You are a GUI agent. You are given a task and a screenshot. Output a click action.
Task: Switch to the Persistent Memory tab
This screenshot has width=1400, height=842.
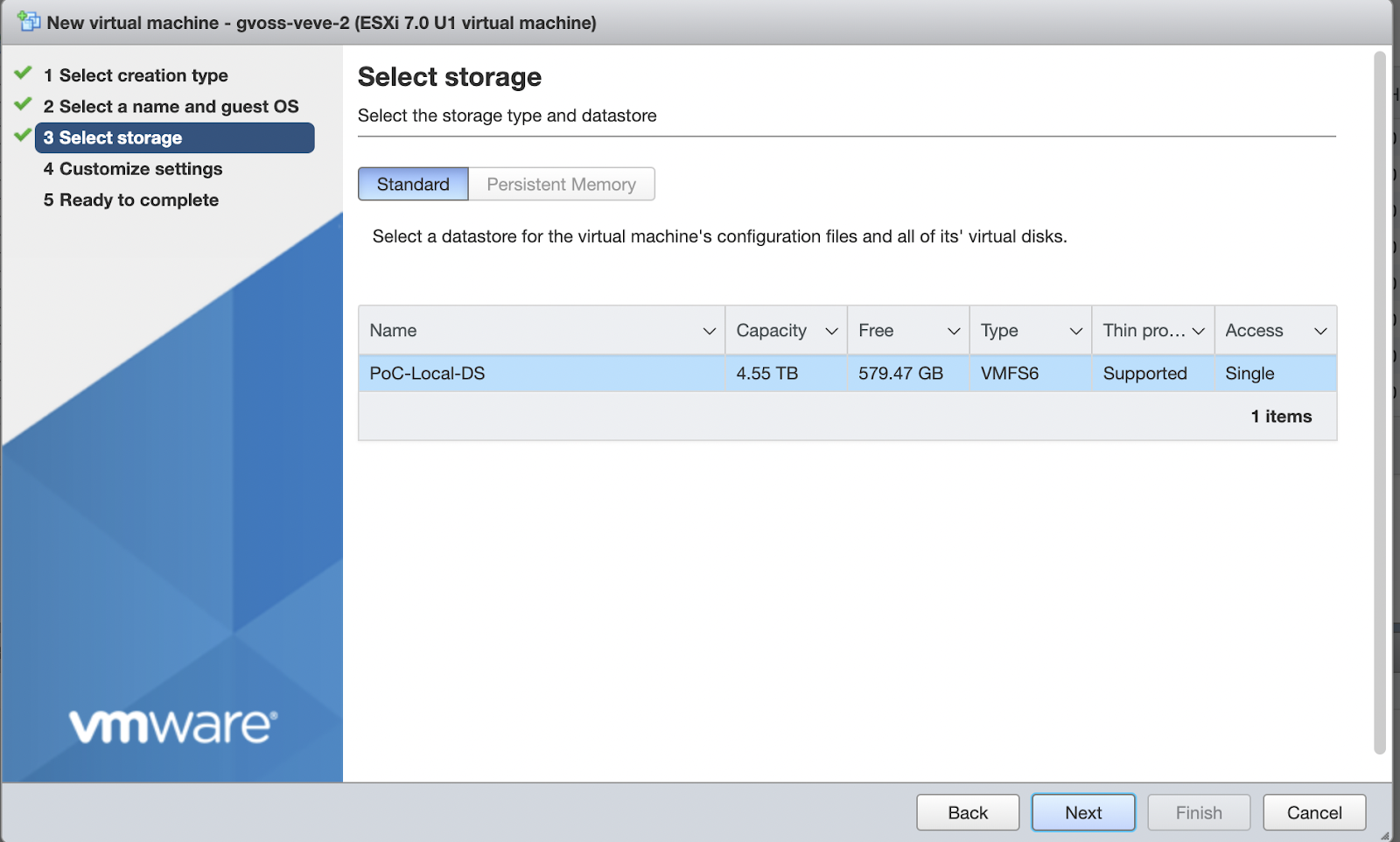point(561,184)
